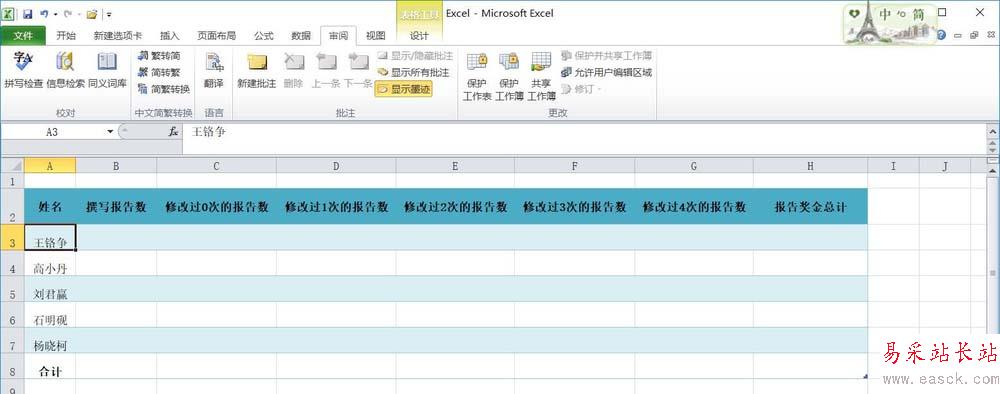The width and height of the screenshot is (1000, 394).
Task: Open the 文件 (File) tab
Action: (x=23, y=36)
